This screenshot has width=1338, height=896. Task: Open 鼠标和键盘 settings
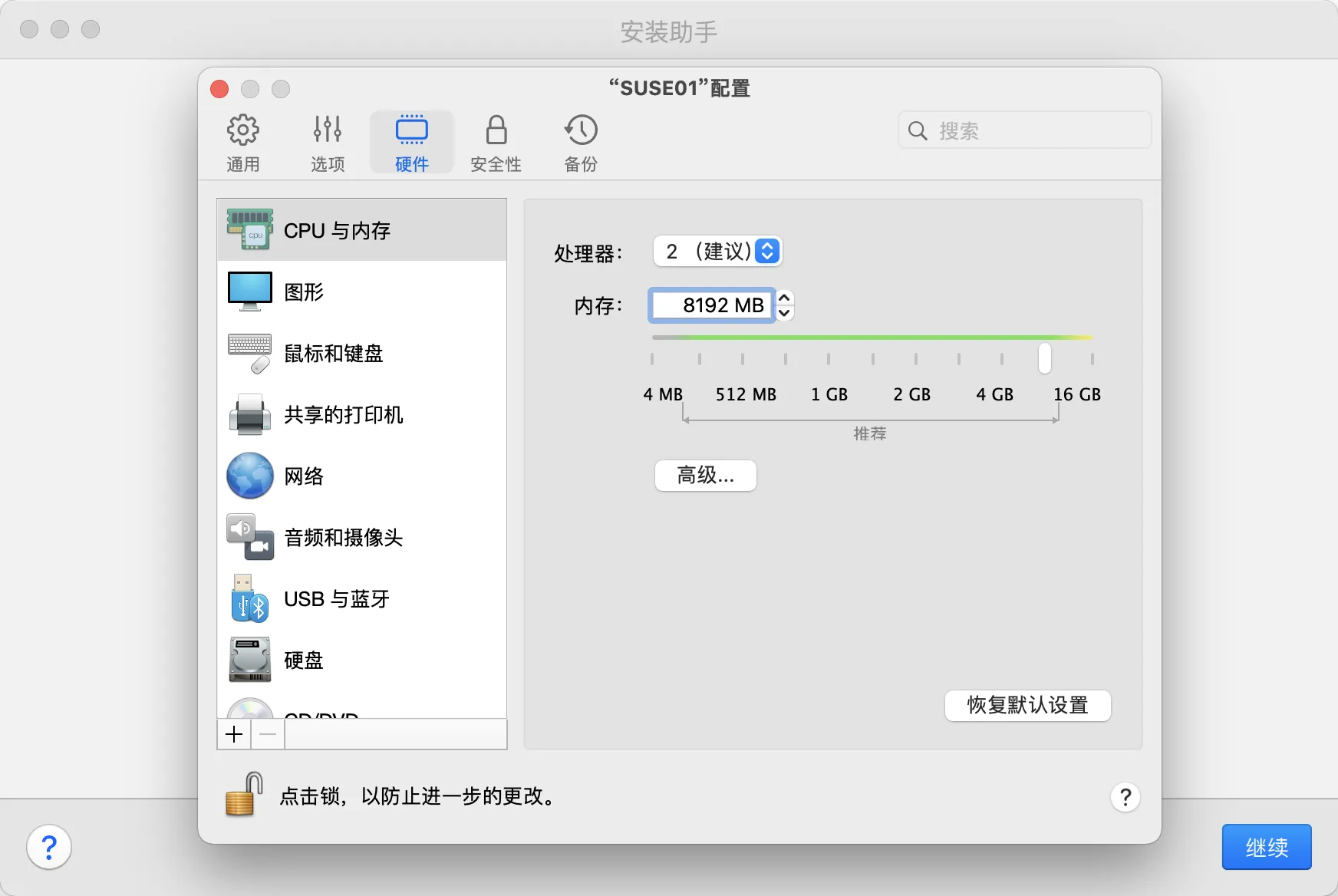[332, 353]
